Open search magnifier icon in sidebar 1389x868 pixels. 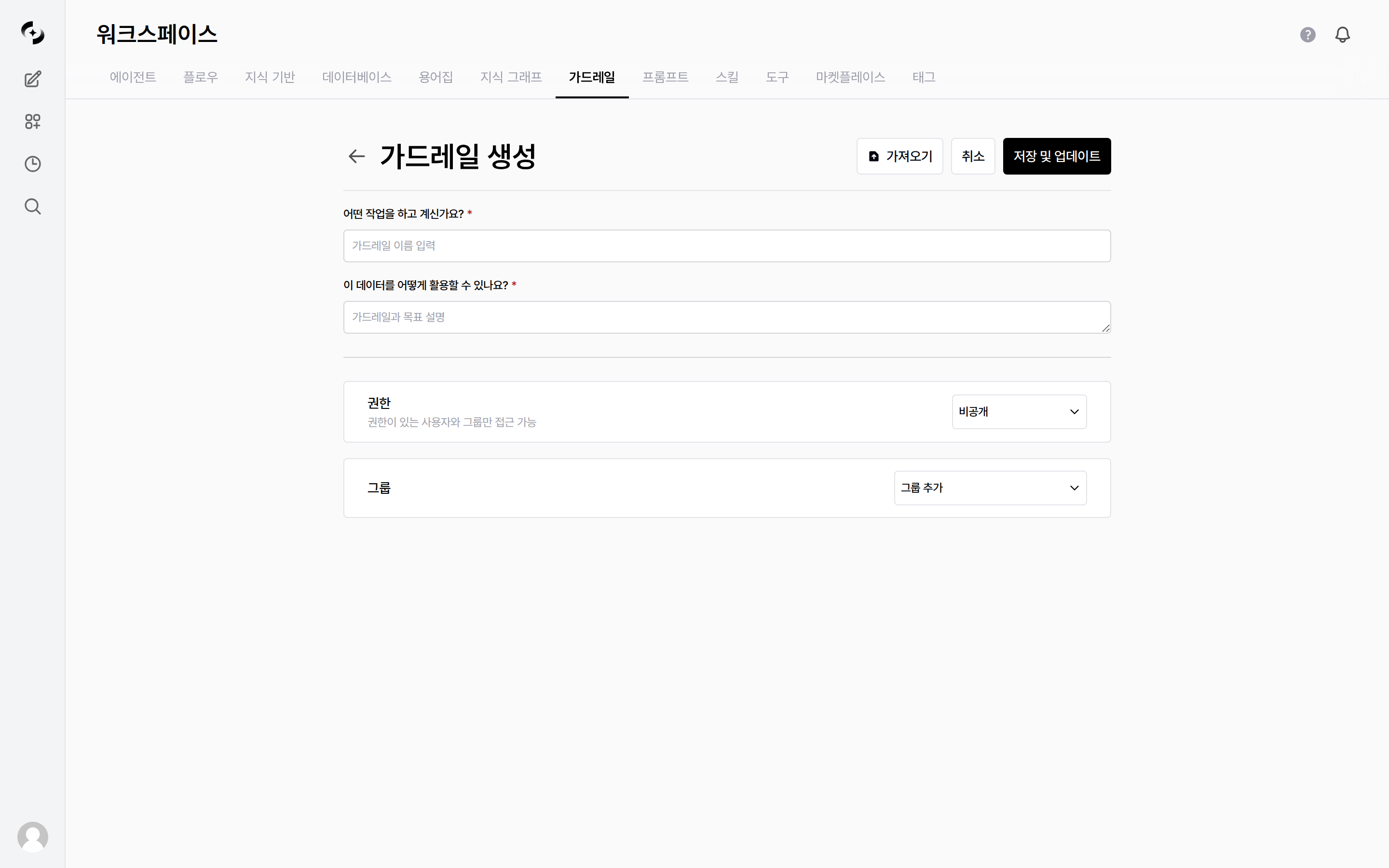pos(33,206)
